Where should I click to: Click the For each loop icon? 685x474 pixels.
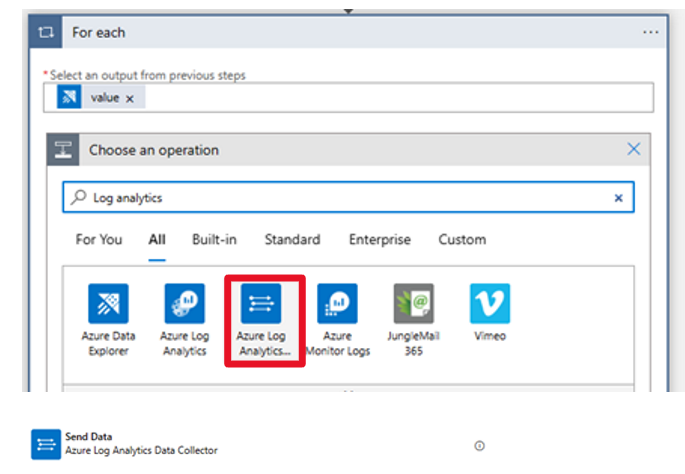[45, 32]
